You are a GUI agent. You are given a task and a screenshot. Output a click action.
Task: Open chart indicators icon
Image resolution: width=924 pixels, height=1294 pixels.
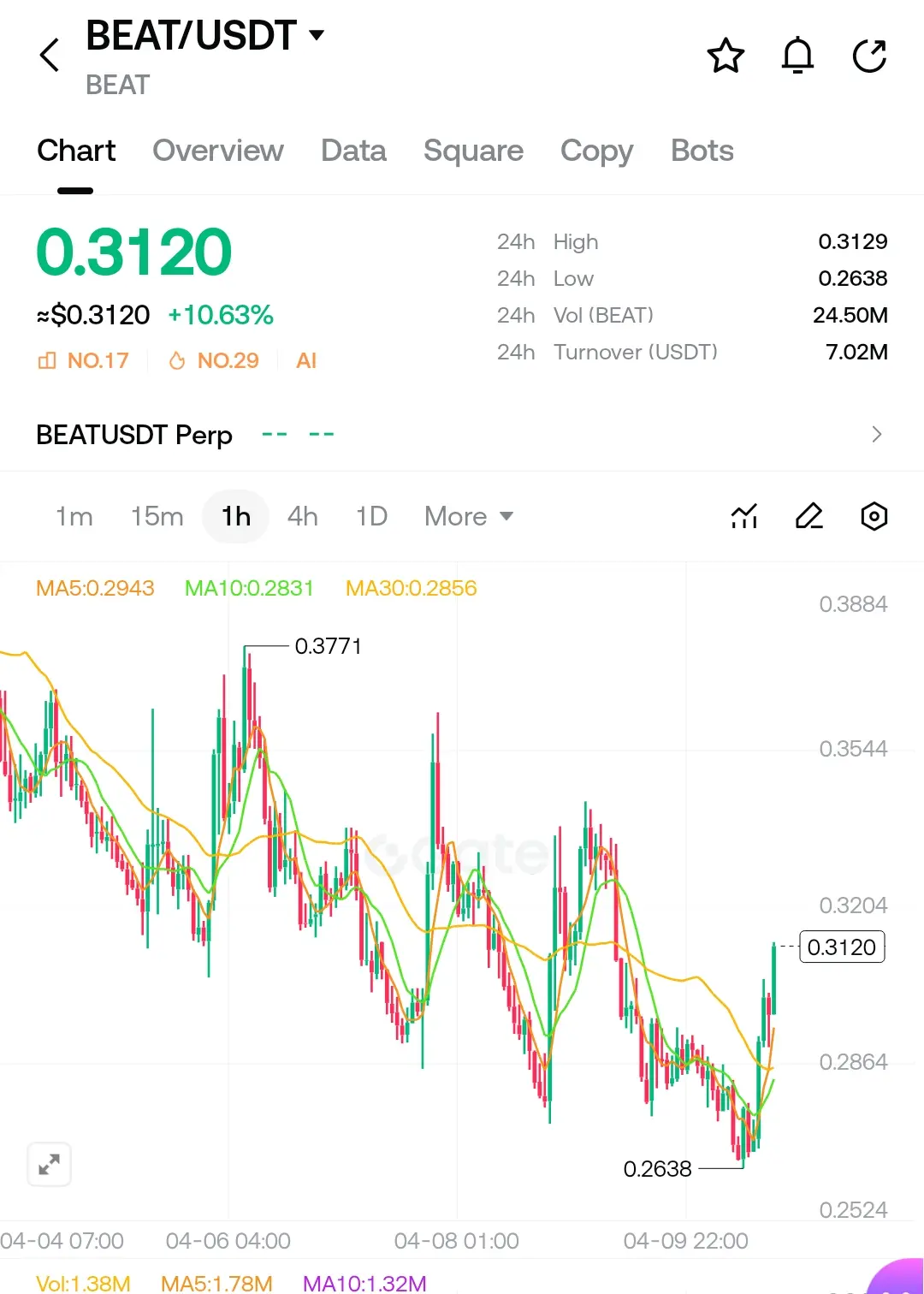(744, 516)
